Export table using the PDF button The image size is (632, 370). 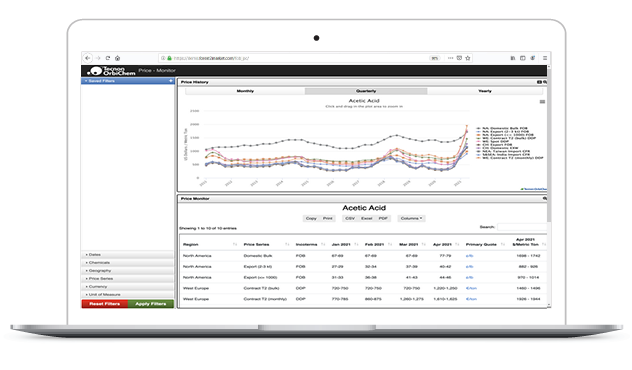tap(383, 218)
